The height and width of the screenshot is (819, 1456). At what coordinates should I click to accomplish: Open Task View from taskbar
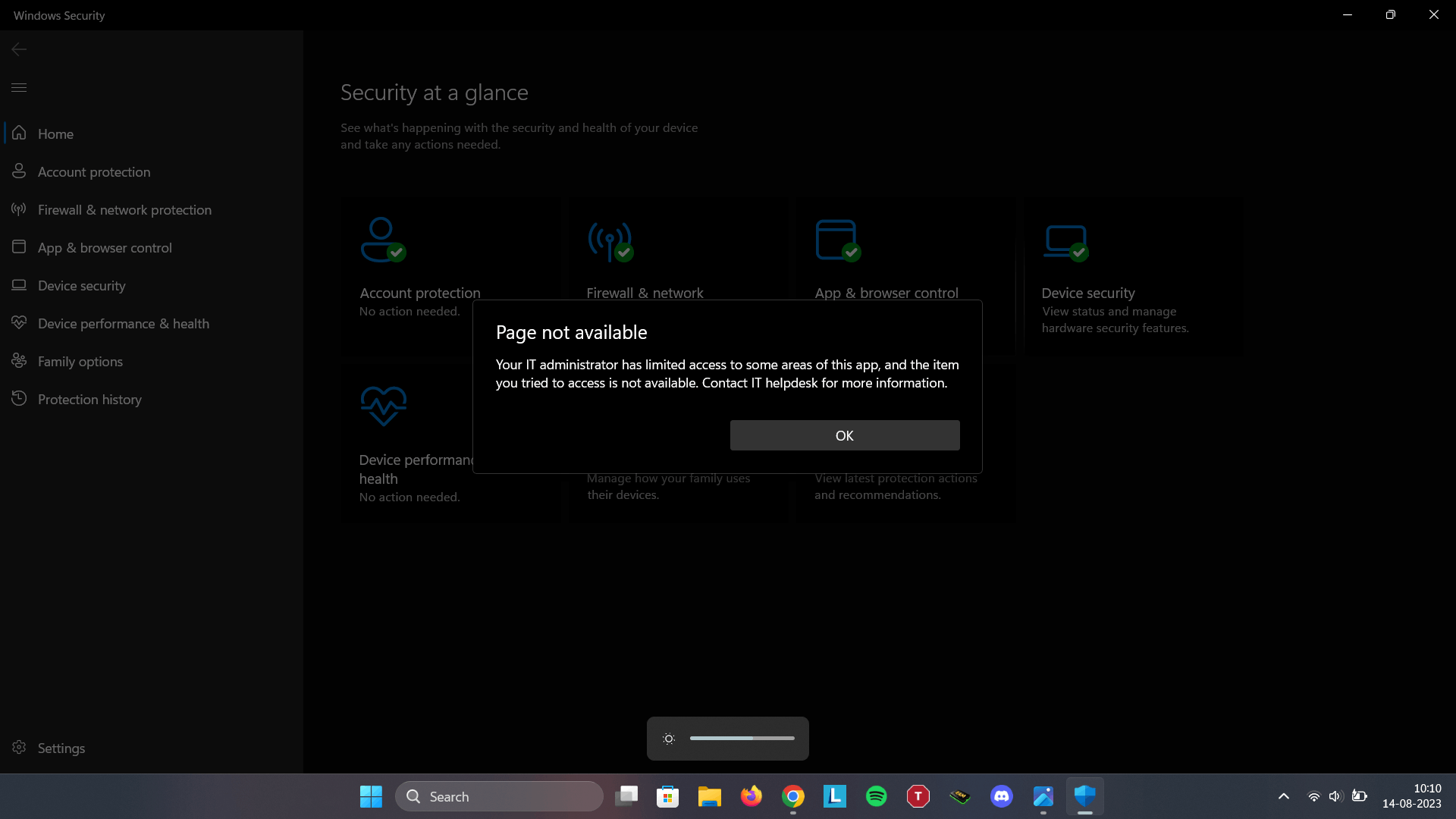(626, 796)
